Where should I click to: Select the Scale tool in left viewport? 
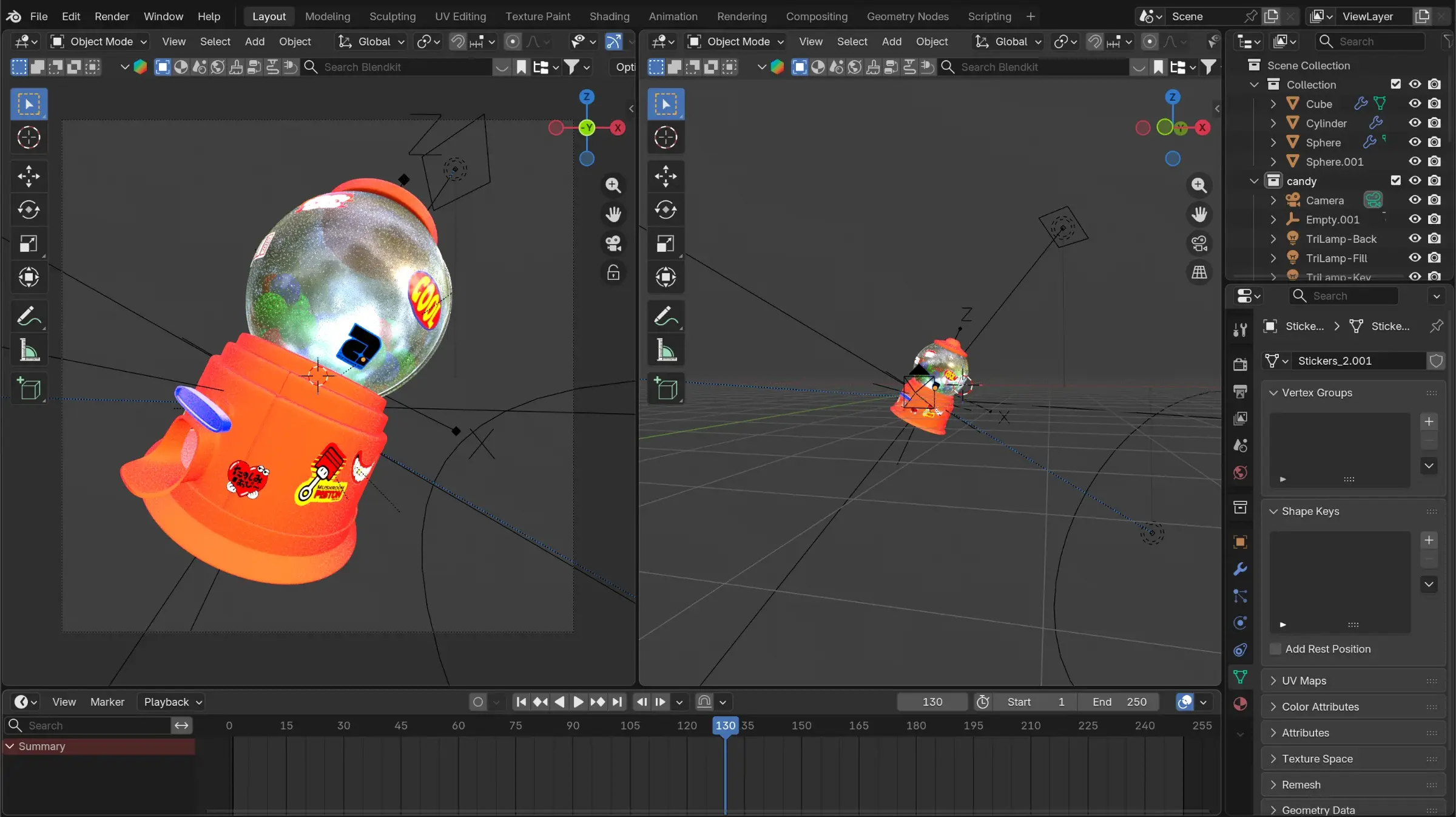coord(29,243)
